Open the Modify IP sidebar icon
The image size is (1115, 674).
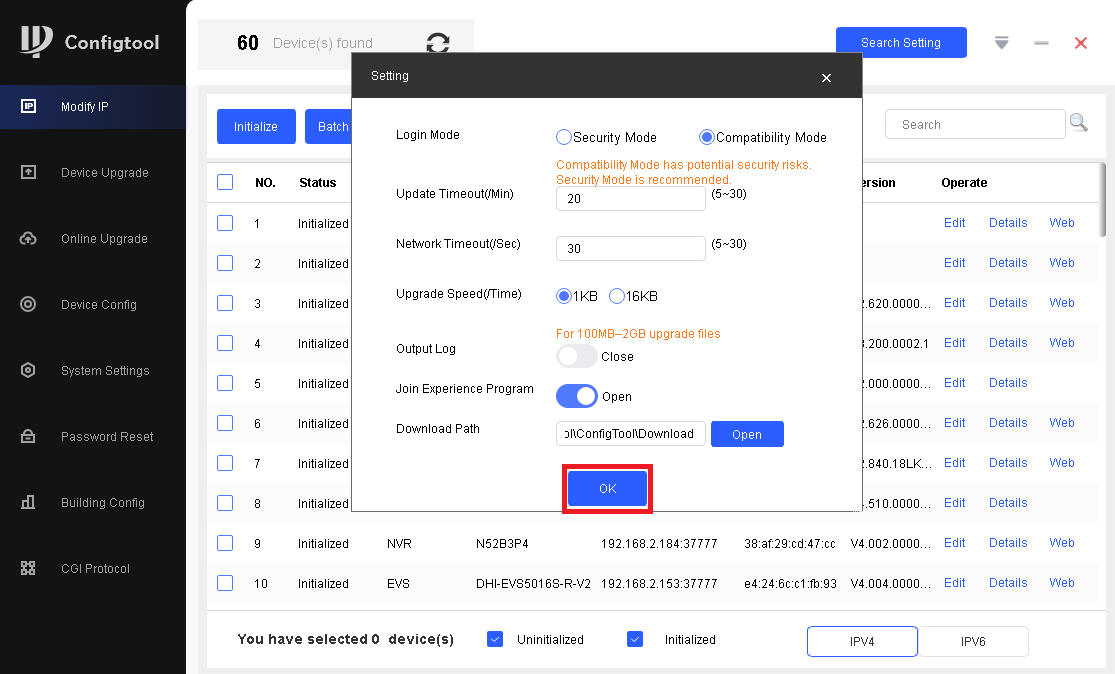[x=29, y=107]
